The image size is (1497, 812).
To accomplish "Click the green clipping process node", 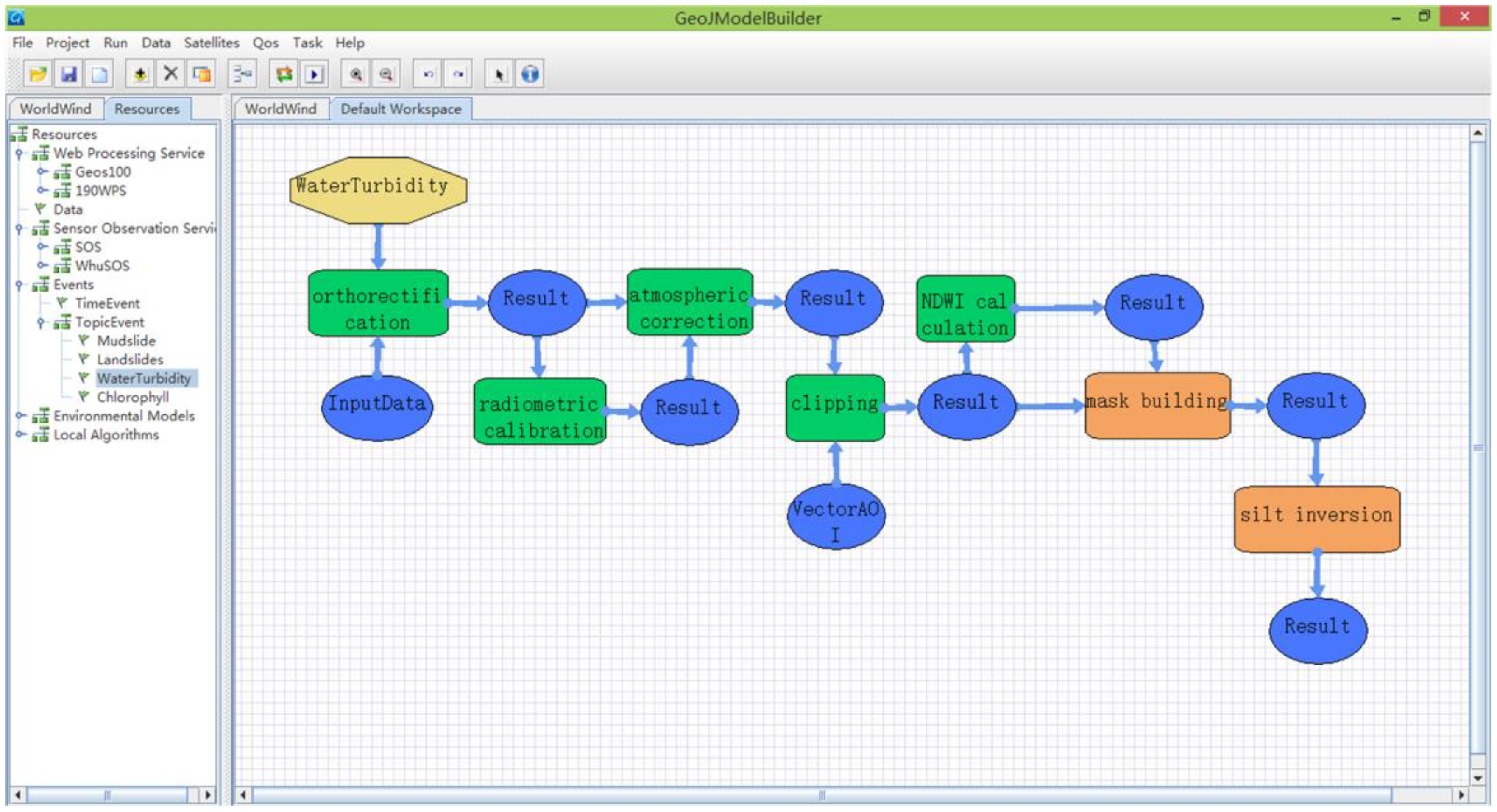I will pos(834,407).
